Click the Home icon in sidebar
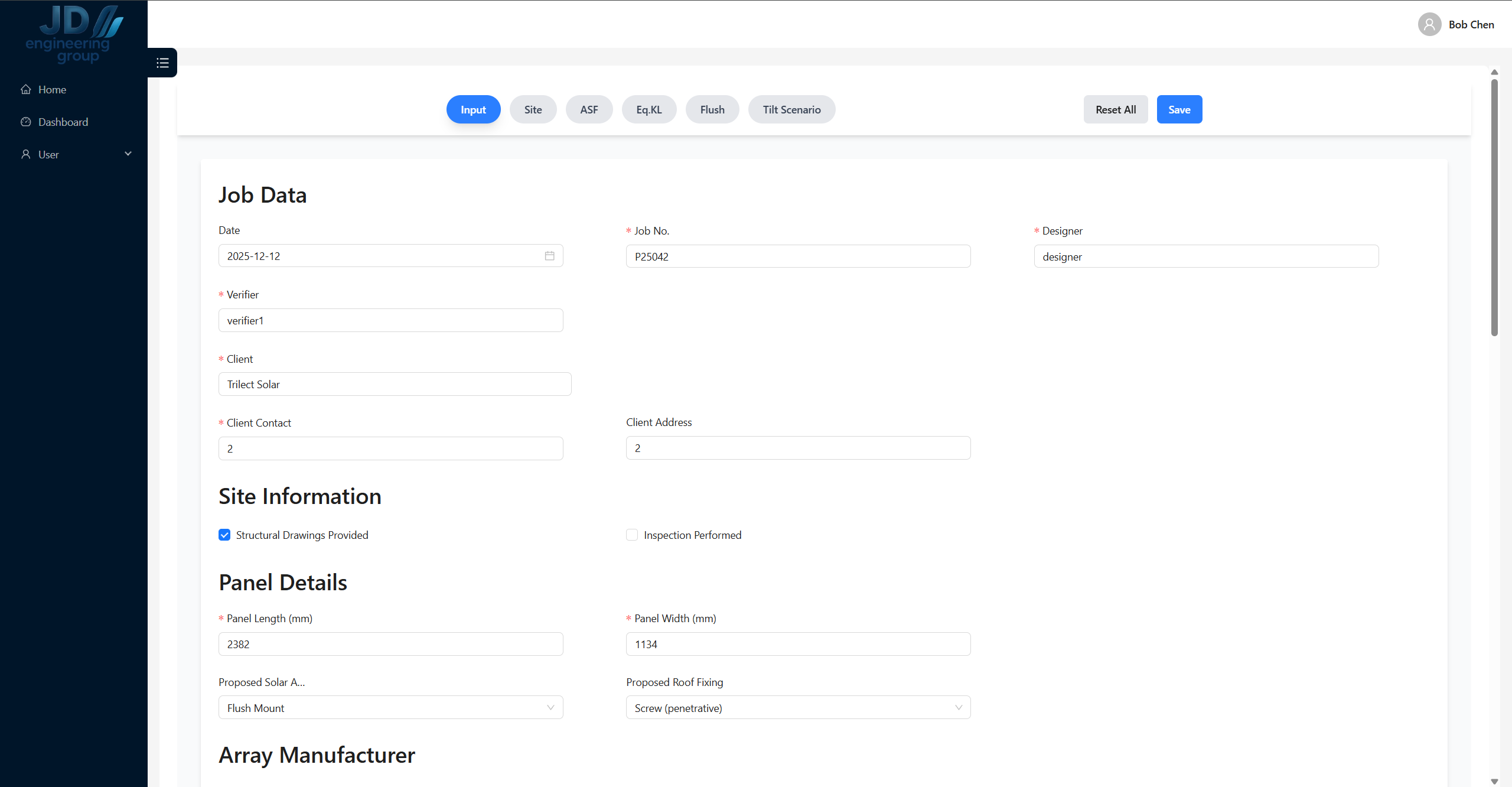The height and width of the screenshot is (787, 1512). pyautogui.click(x=26, y=89)
